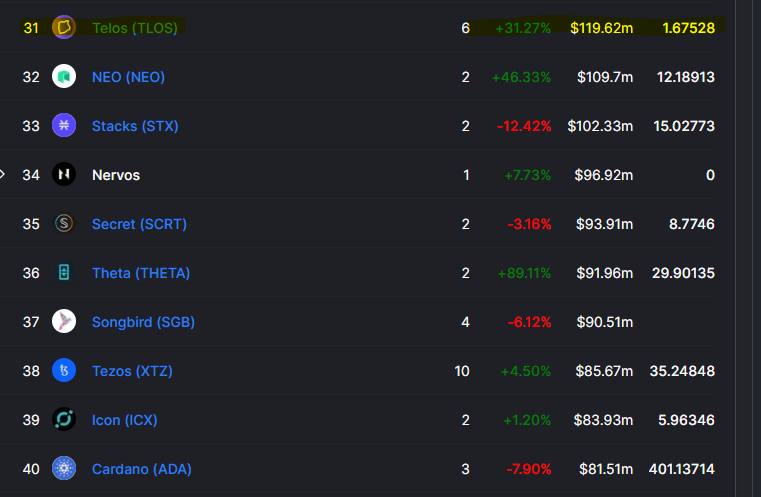Image resolution: width=761 pixels, height=497 pixels.
Task: Click the rank number 36
Action: click(31, 273)
